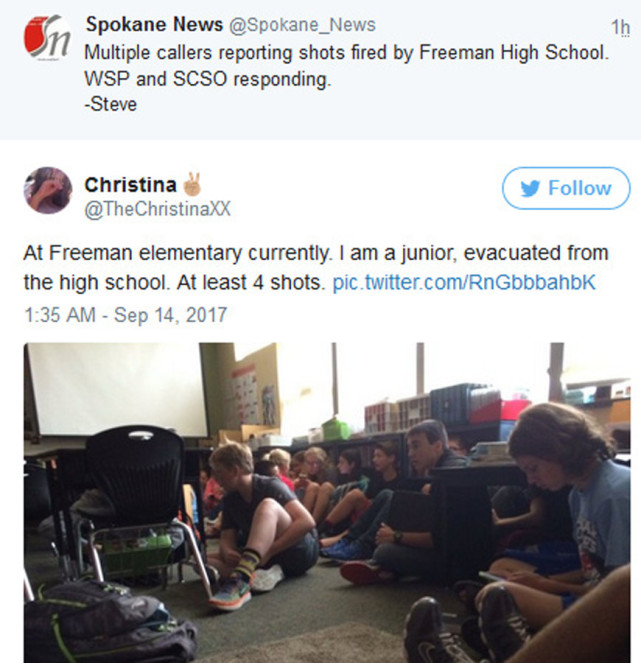This screenshot has width=641, height=663.
Task: Open Christina's profile picture
Action: [x=48, y=190]
